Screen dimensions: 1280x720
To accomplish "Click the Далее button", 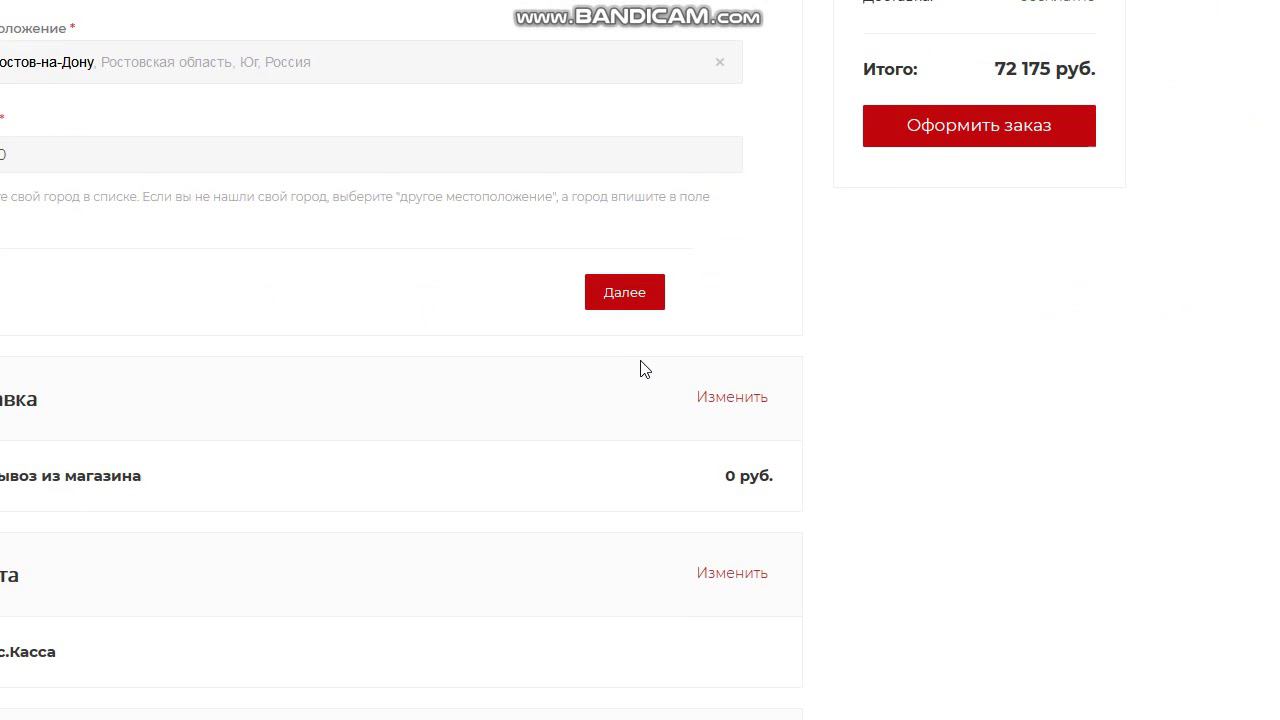I will point(625,292).
